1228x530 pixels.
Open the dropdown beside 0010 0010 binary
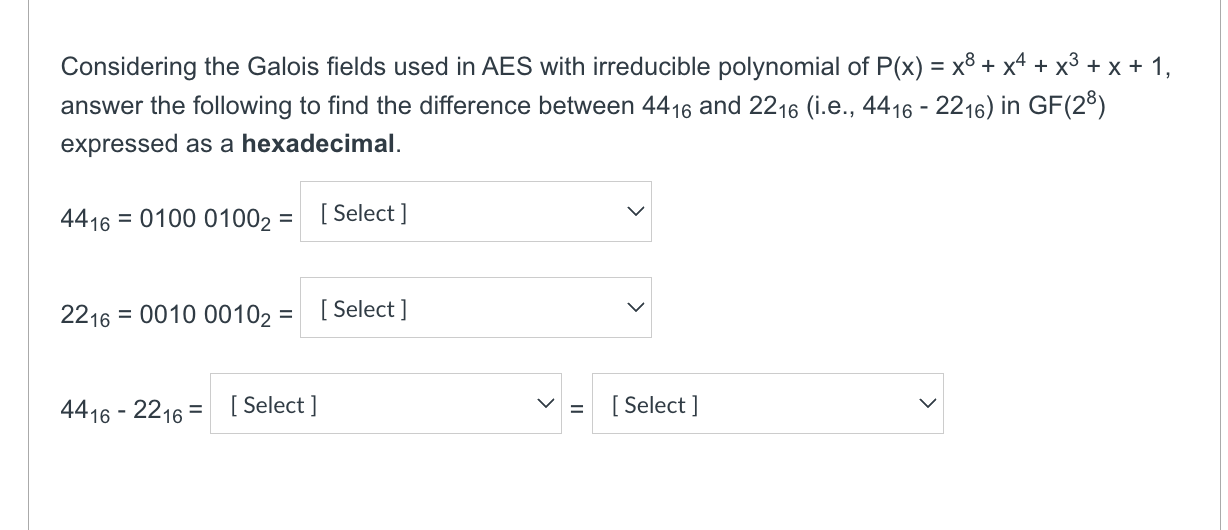[x=476, y=308]
